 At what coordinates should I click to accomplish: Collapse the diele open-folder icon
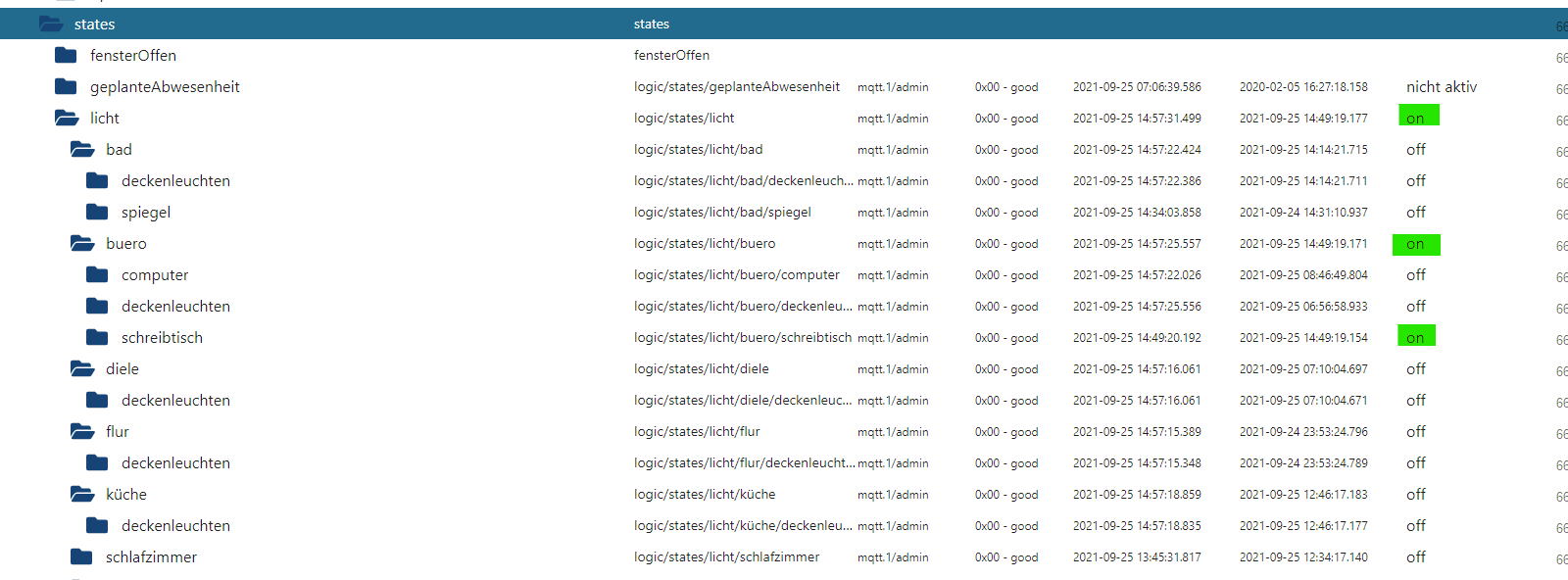(x=82, y=368)
